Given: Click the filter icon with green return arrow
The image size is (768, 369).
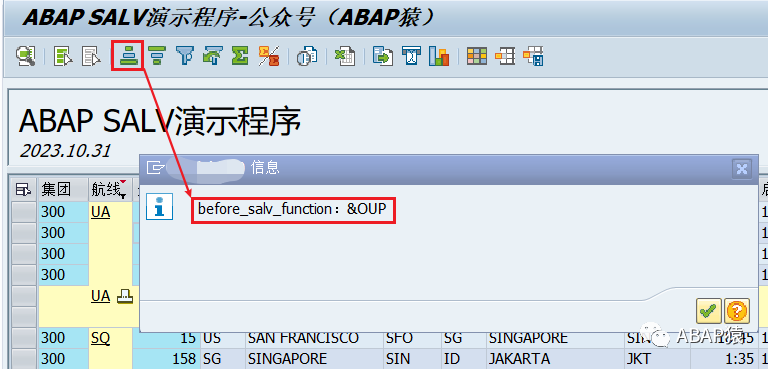Looking at the screenshot, I should point(212,56).
